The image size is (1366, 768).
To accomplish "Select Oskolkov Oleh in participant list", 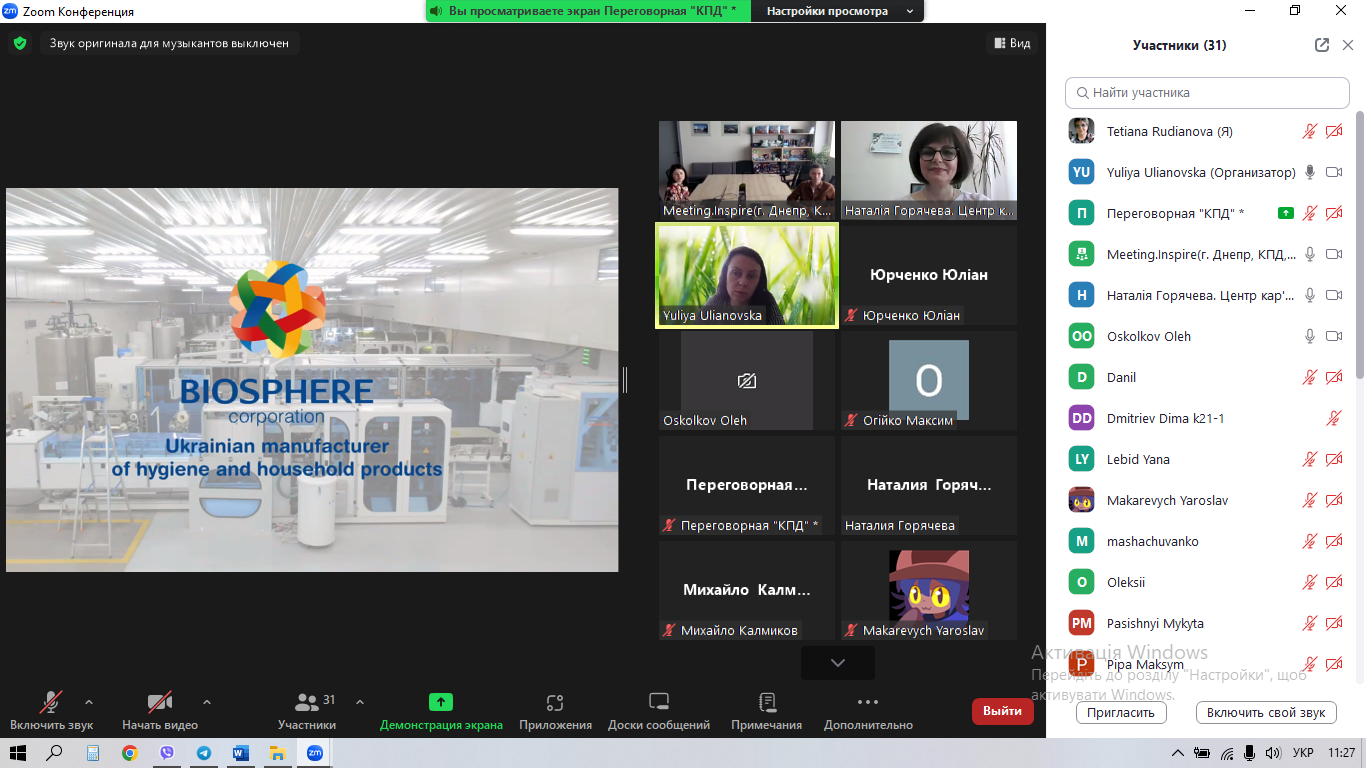I will pyautogui.click(x=1206, y=336).
